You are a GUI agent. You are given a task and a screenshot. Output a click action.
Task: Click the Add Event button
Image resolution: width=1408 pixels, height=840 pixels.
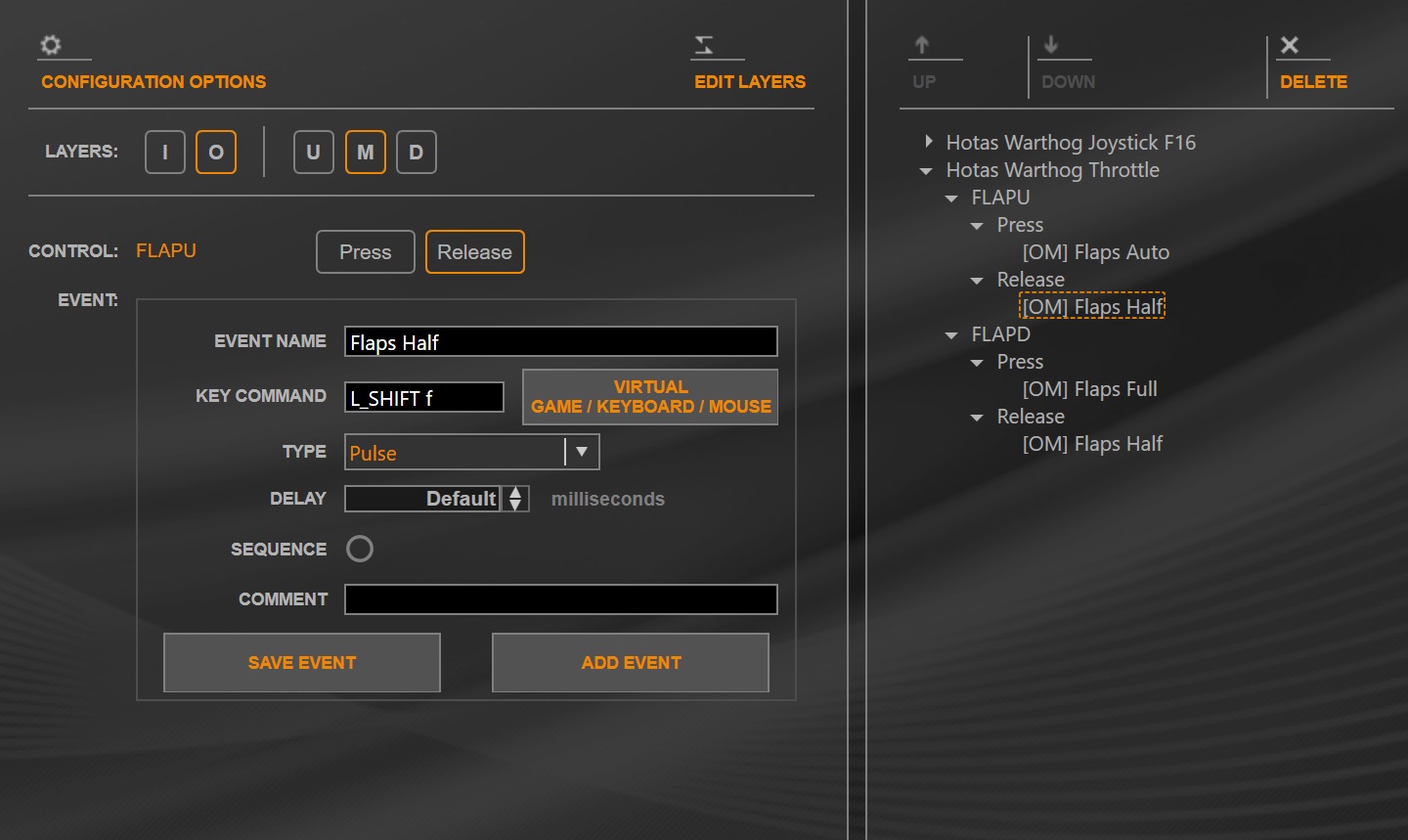pos(631,663)
